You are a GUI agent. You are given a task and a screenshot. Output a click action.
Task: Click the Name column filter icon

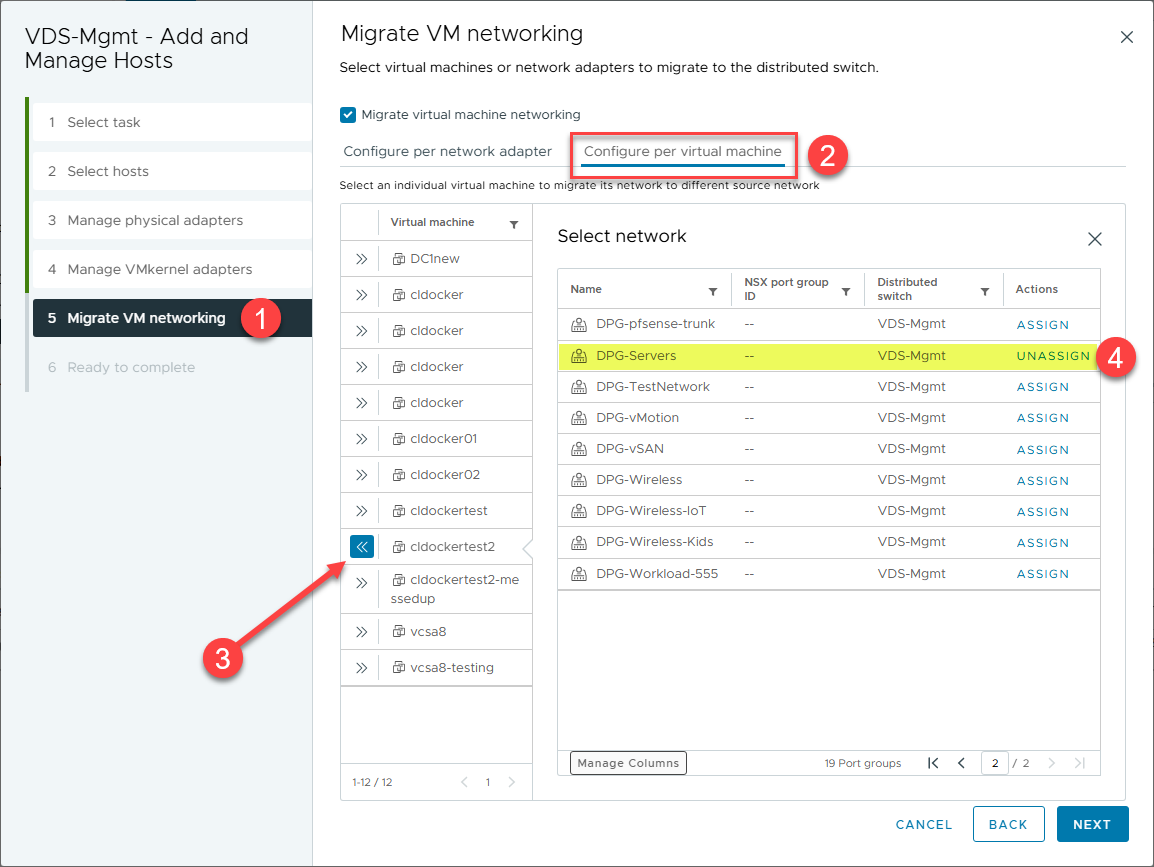713,291
